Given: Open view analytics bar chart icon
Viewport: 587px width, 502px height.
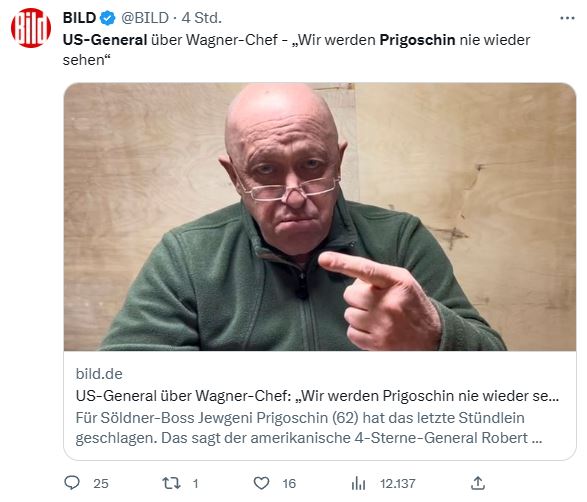Looking at the screenshot, I should (x=358, y=483).
